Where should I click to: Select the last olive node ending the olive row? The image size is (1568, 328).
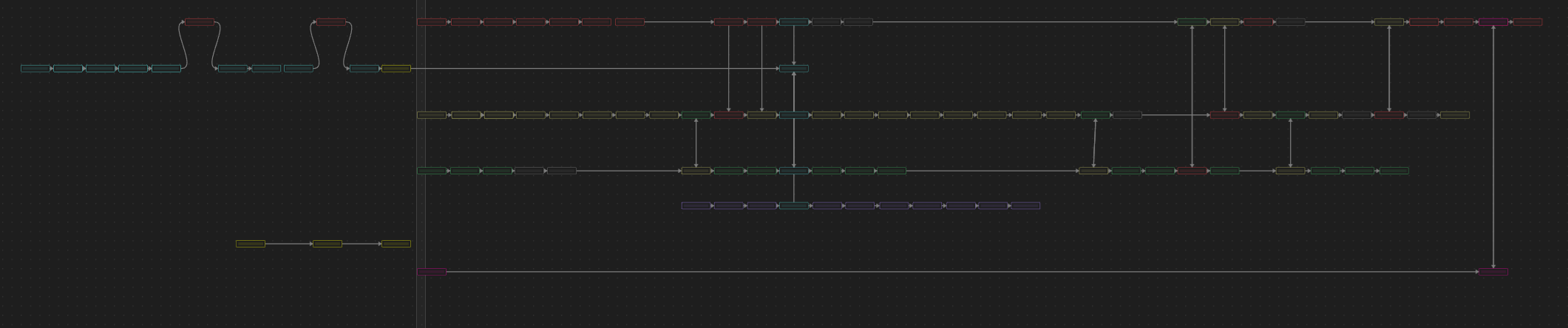tap(1455, 115)
